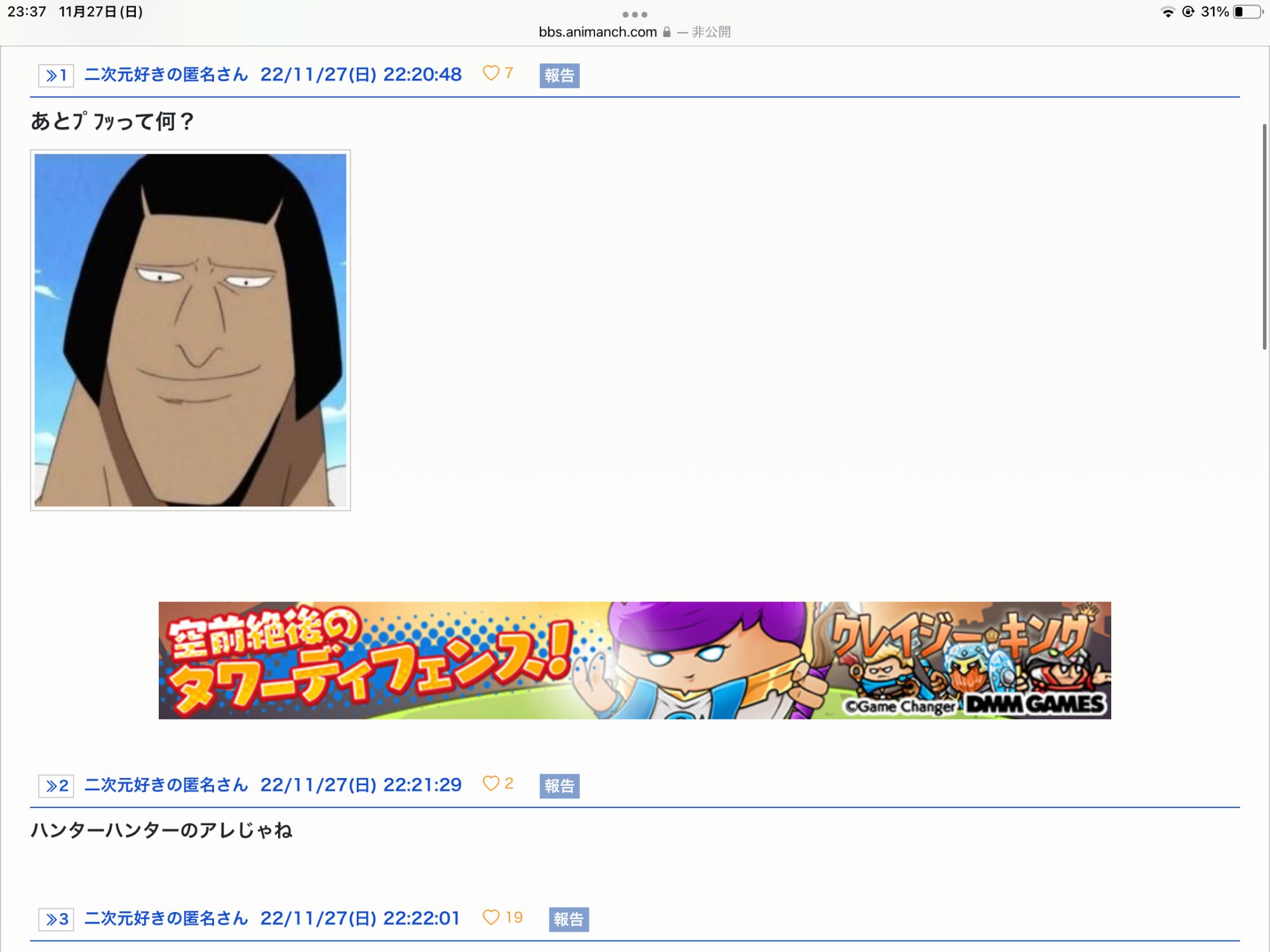Open the DMM GAMES tower defense banner

[x=634, y=660]
